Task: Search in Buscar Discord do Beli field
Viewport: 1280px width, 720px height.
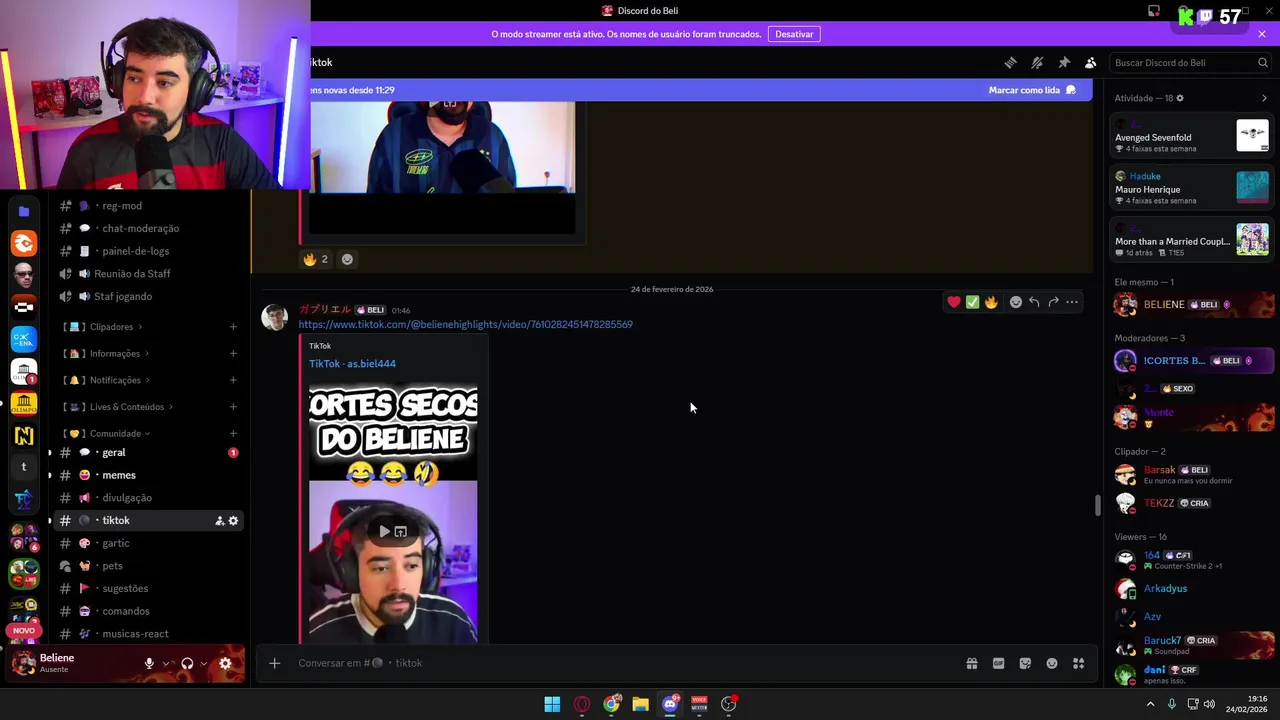Action: [x=1191, y=62]
